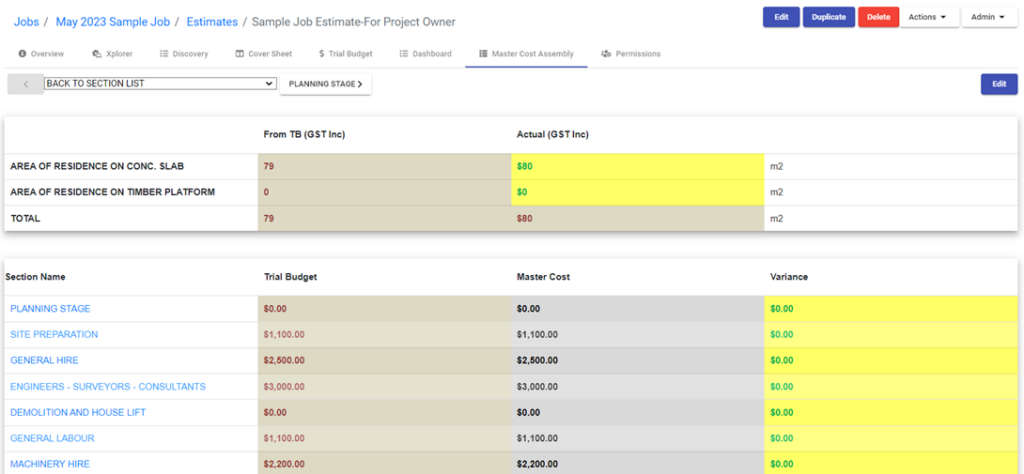This screenshot has height=474, width=1024.
Task: Click the Discovery tab list icon
Action: [x=164, y=54]
